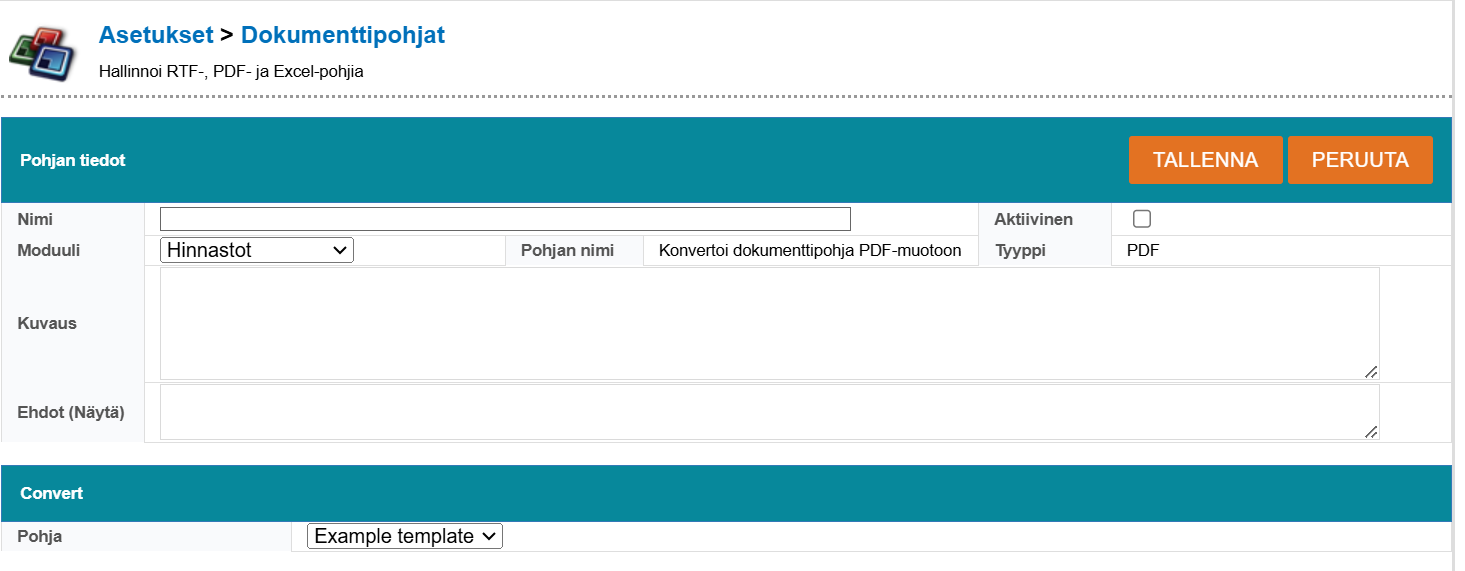Screen dimensions: 1465x571
Task: Open the Moduuli dropdown showing Hinnastot
Action: (x=257, y=250)
